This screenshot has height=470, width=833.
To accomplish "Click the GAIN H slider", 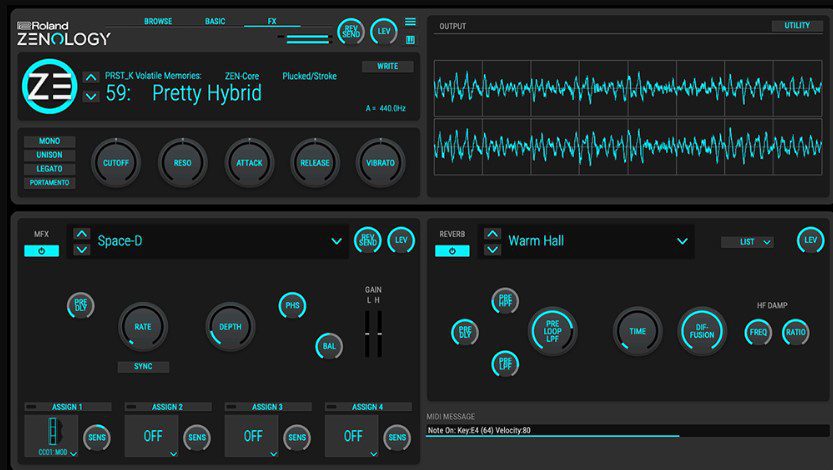I will point(379,334).
